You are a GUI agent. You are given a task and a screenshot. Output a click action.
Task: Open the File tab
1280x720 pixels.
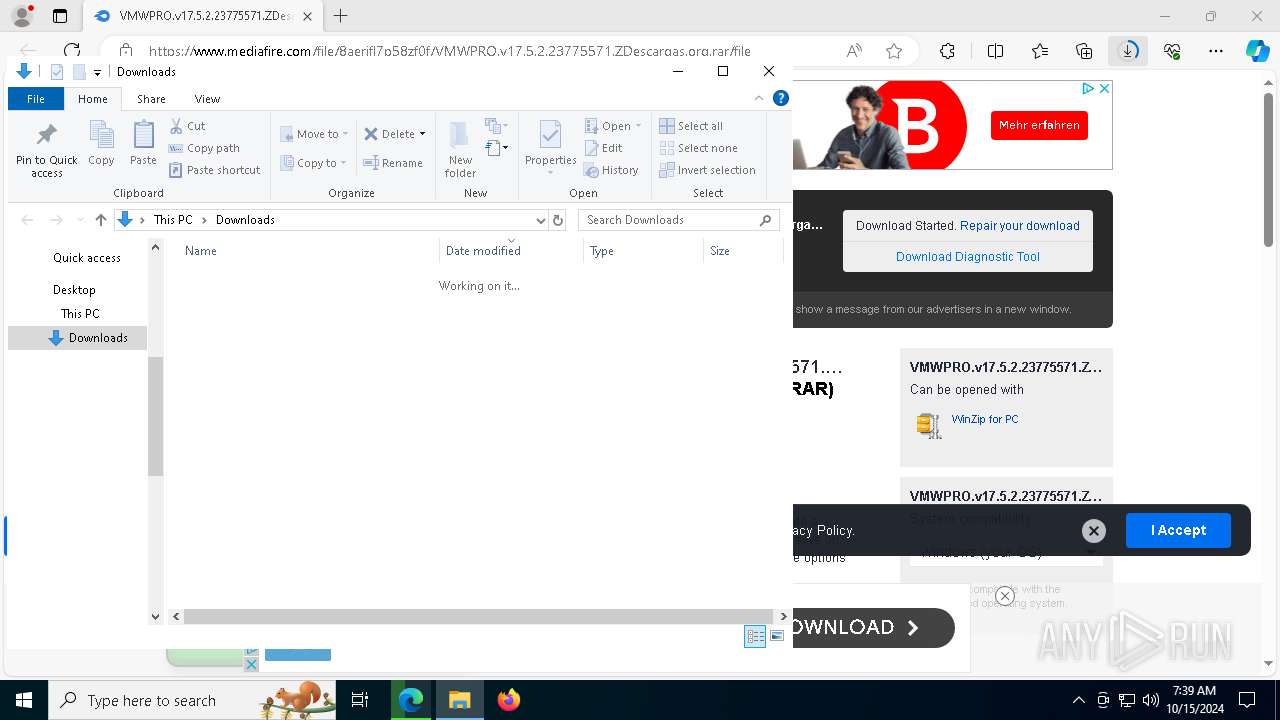36,99
